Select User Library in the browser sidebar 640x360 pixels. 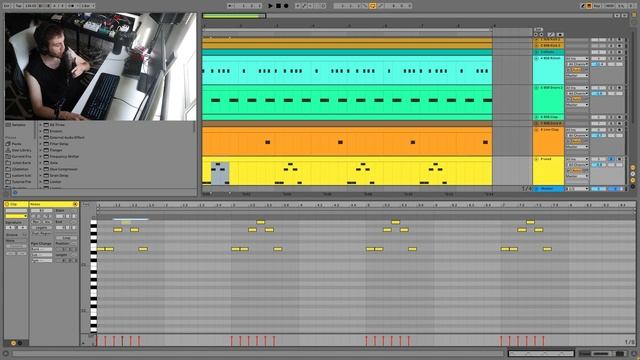18,150
